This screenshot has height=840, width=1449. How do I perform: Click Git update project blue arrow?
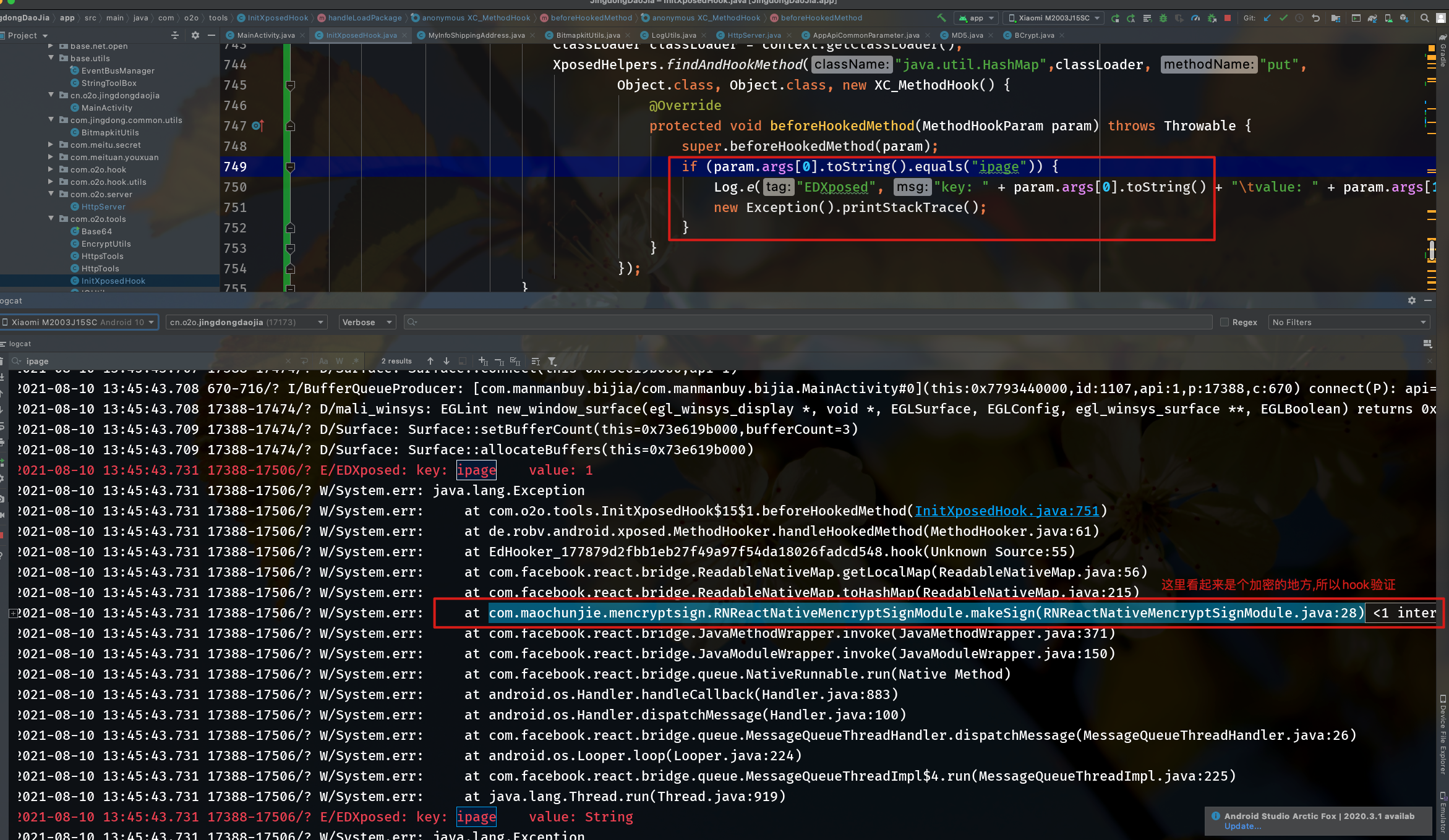(1267, 18)
